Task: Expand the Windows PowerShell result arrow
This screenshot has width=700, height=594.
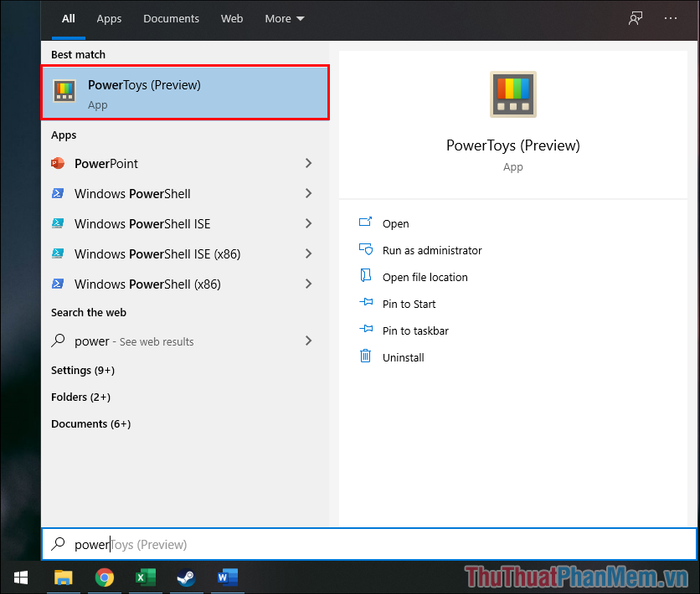Action: (308, 193)
